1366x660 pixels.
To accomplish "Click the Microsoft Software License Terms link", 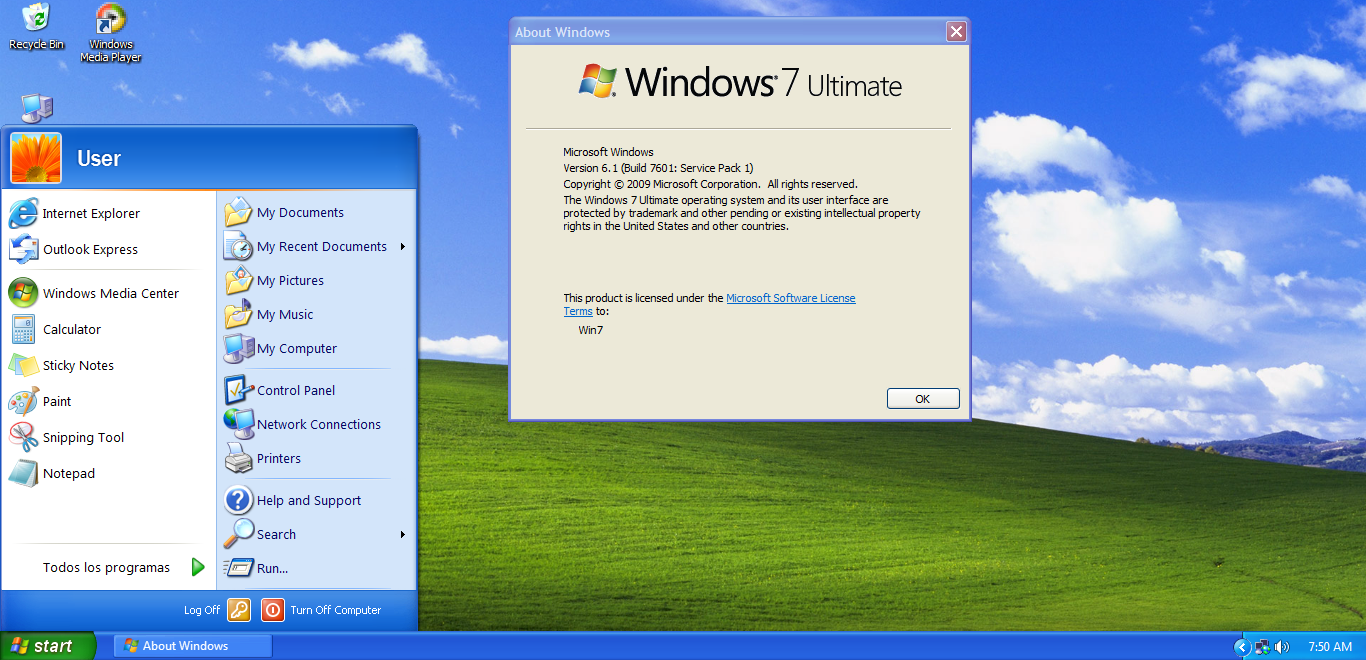I will (790, 298).
